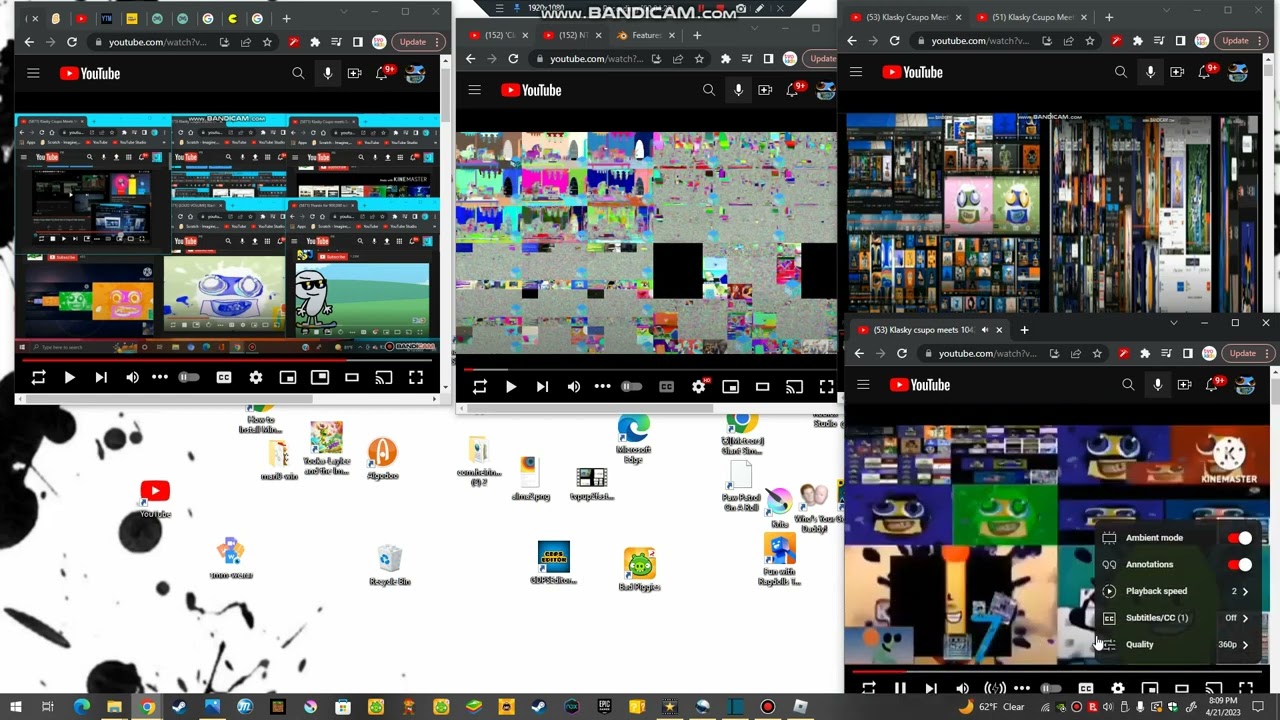The height and width of the screenshot is (720, 1280).
Task: Mute tab audio icon in bottom-right window
Action: [x=985, y=330]
